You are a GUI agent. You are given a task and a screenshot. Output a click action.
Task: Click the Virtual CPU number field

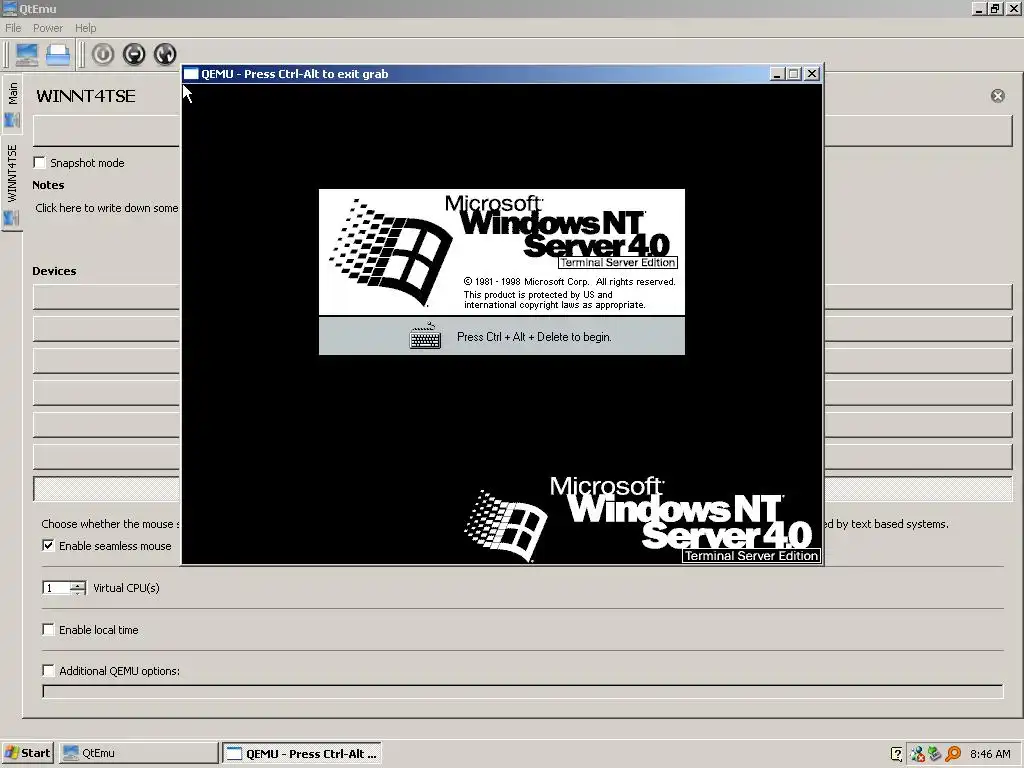coord(56,588)
